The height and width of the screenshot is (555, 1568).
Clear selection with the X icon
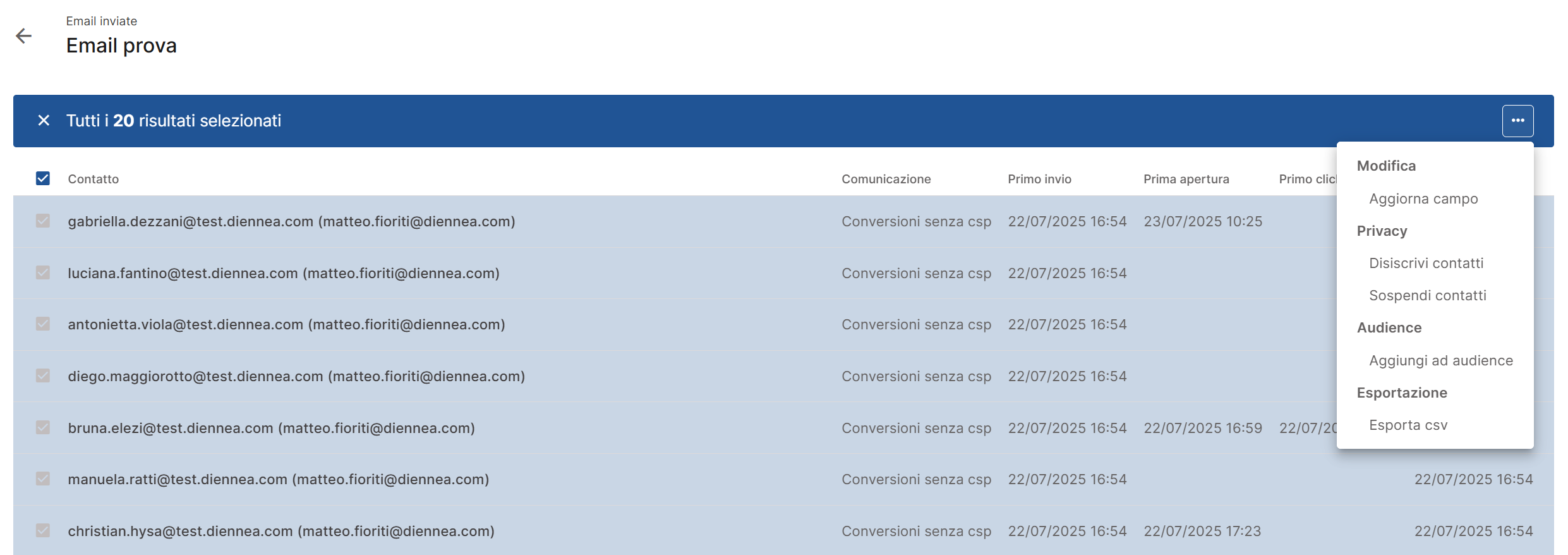44,120
